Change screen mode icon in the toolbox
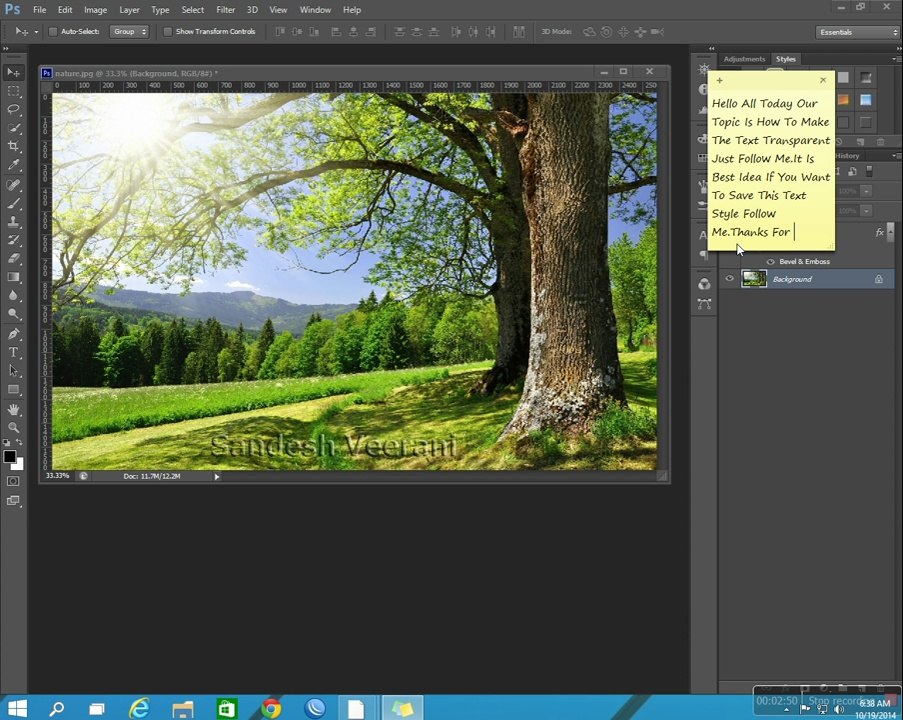The height and width of the screenshot is (720, 903). (x=13, y=501)
